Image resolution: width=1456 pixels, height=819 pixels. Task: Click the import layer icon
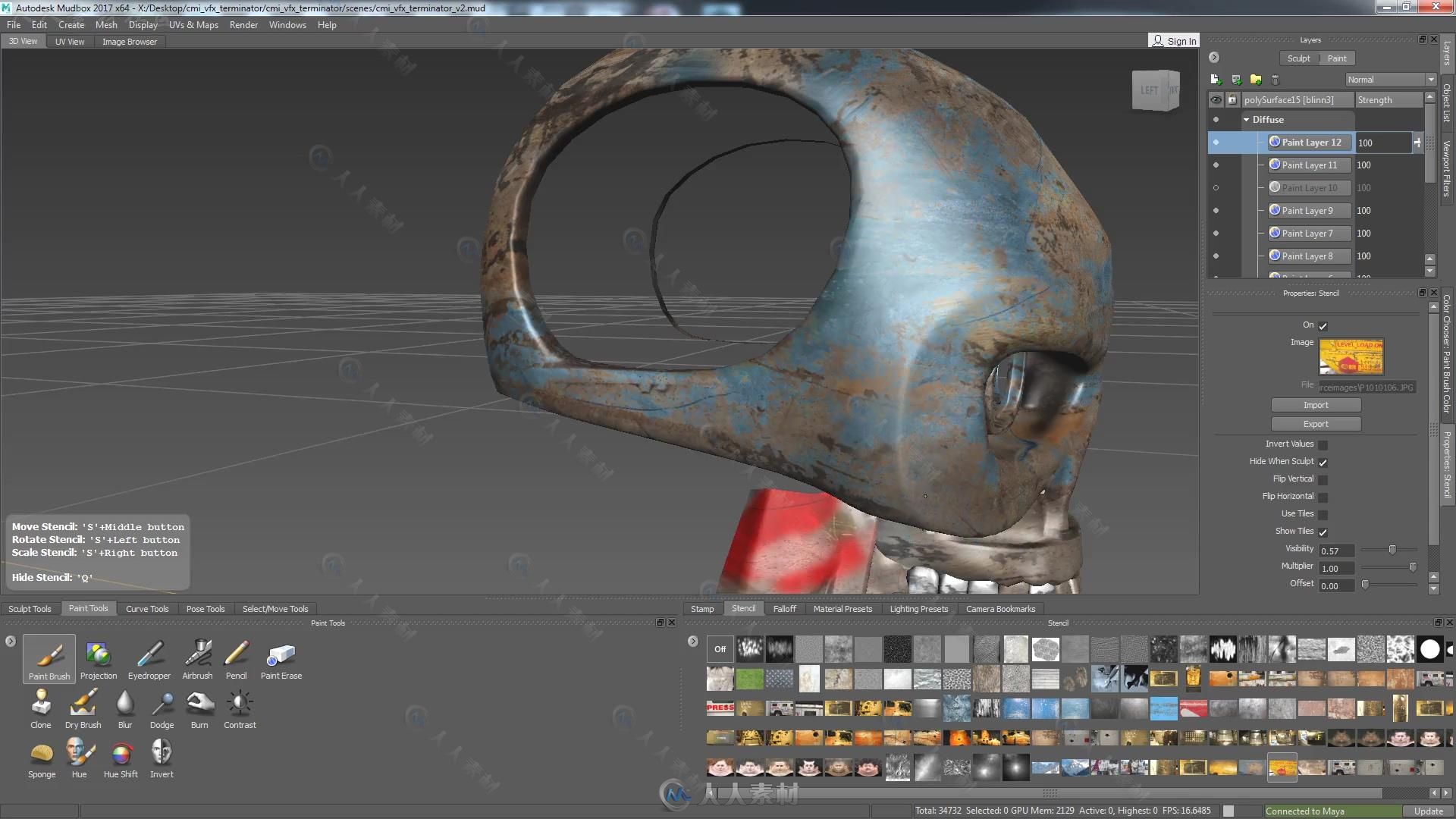[1236, 80]
